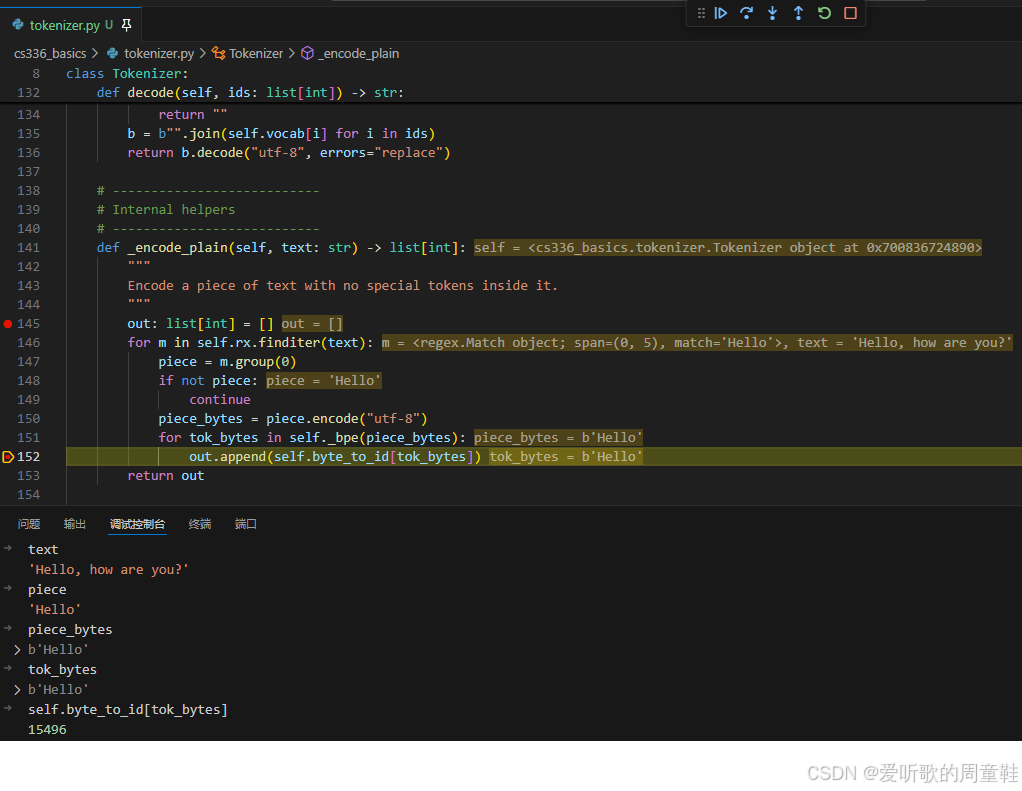Select the tokenizer.py editor tab
1022x791 pixels.
pyautogui.click(x=65, y=25)
